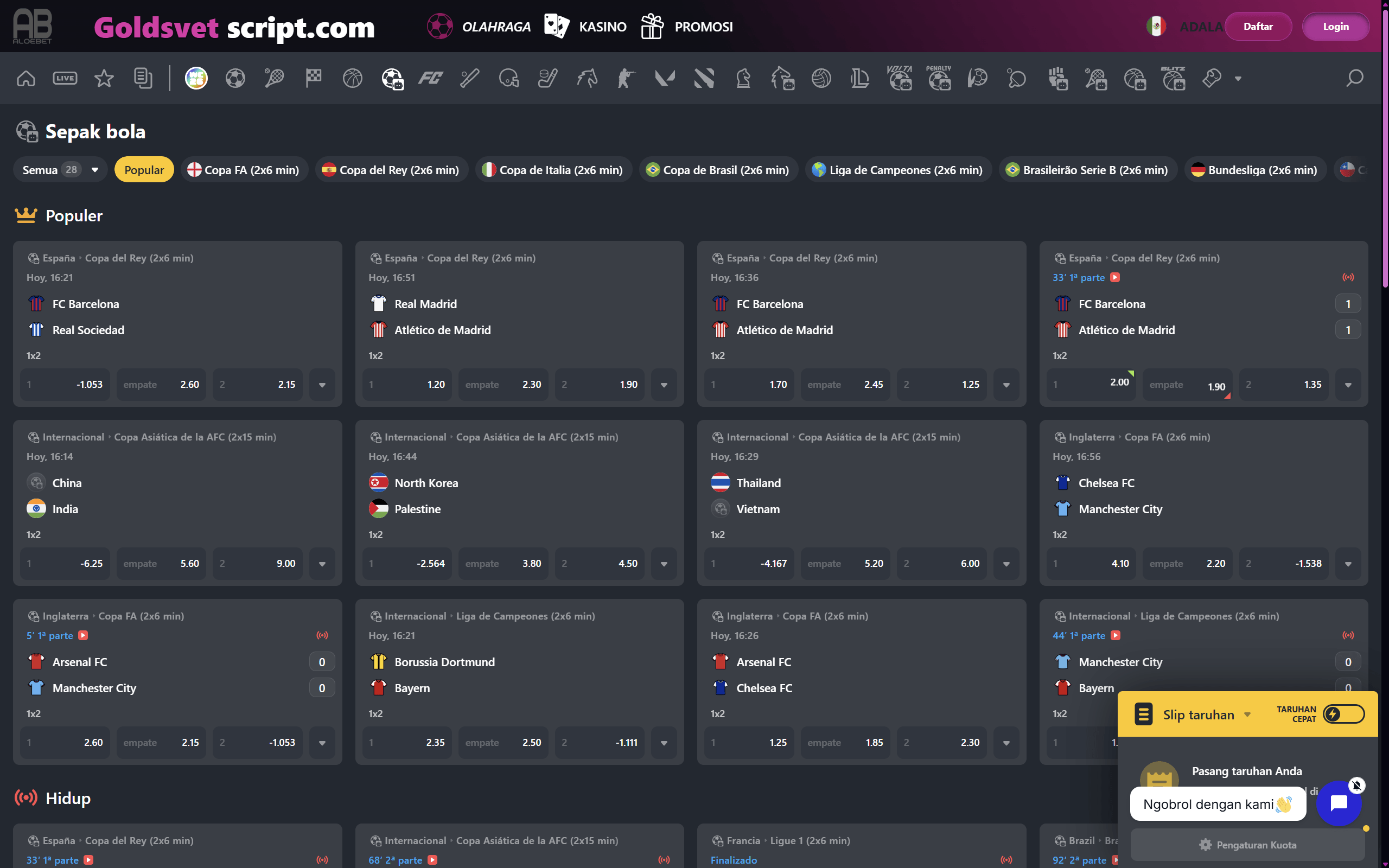Click the Aloebet AB logo

click(x=32, y=27)
